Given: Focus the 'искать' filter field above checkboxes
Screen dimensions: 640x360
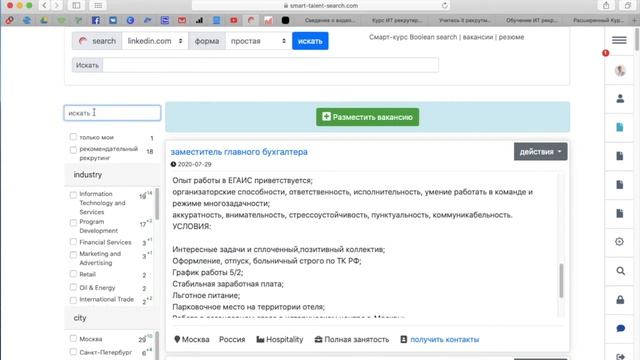Looking at the screenshot, I should (x=112, y=113).
